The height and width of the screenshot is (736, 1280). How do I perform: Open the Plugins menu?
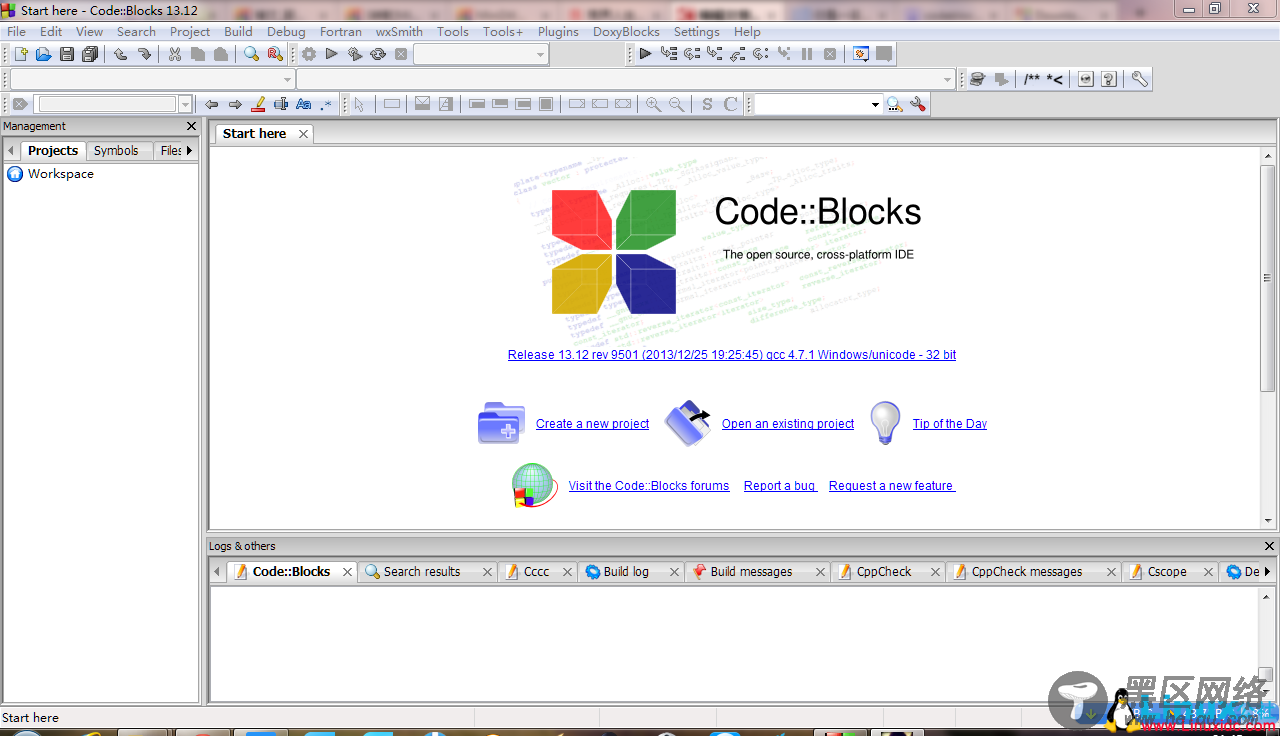558,31
